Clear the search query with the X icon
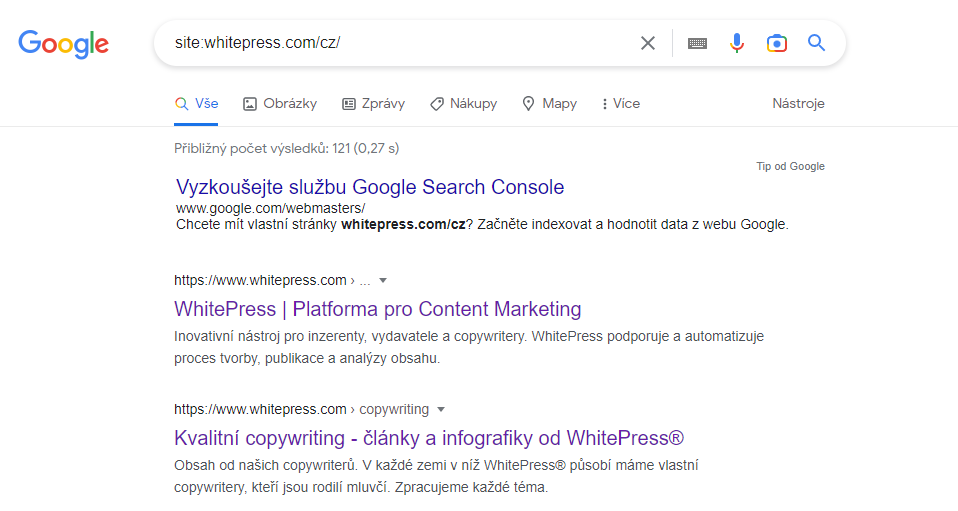The height and width of the screenshot is (511, 958). (648, 43)
